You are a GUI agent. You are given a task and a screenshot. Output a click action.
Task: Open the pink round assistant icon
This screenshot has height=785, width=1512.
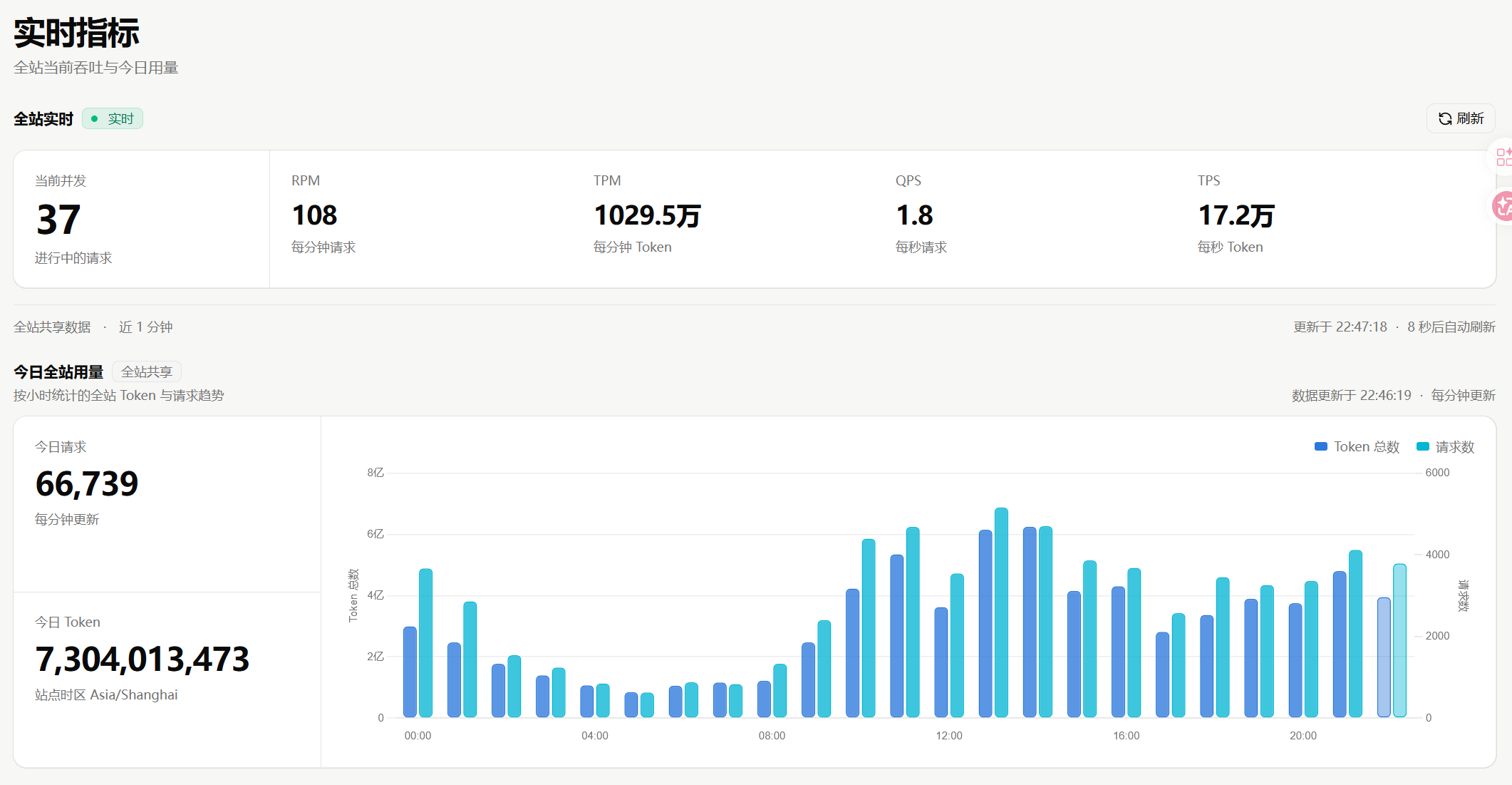[x=1503, y=206]
